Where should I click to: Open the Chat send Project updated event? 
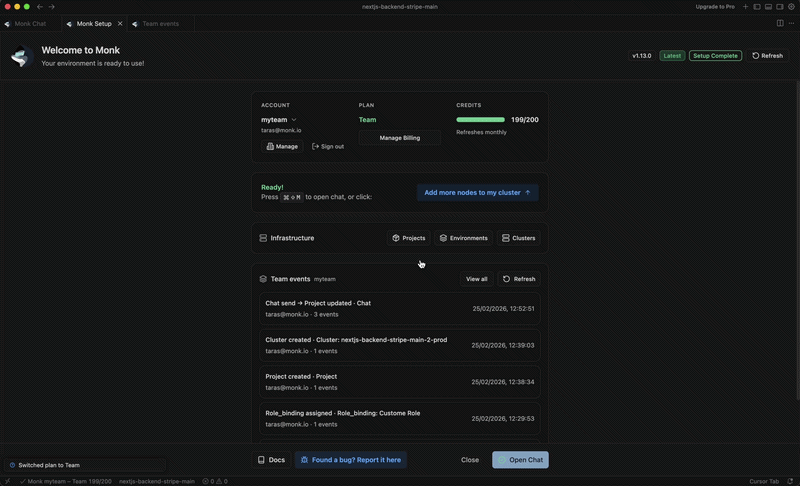tap(399, 309)
